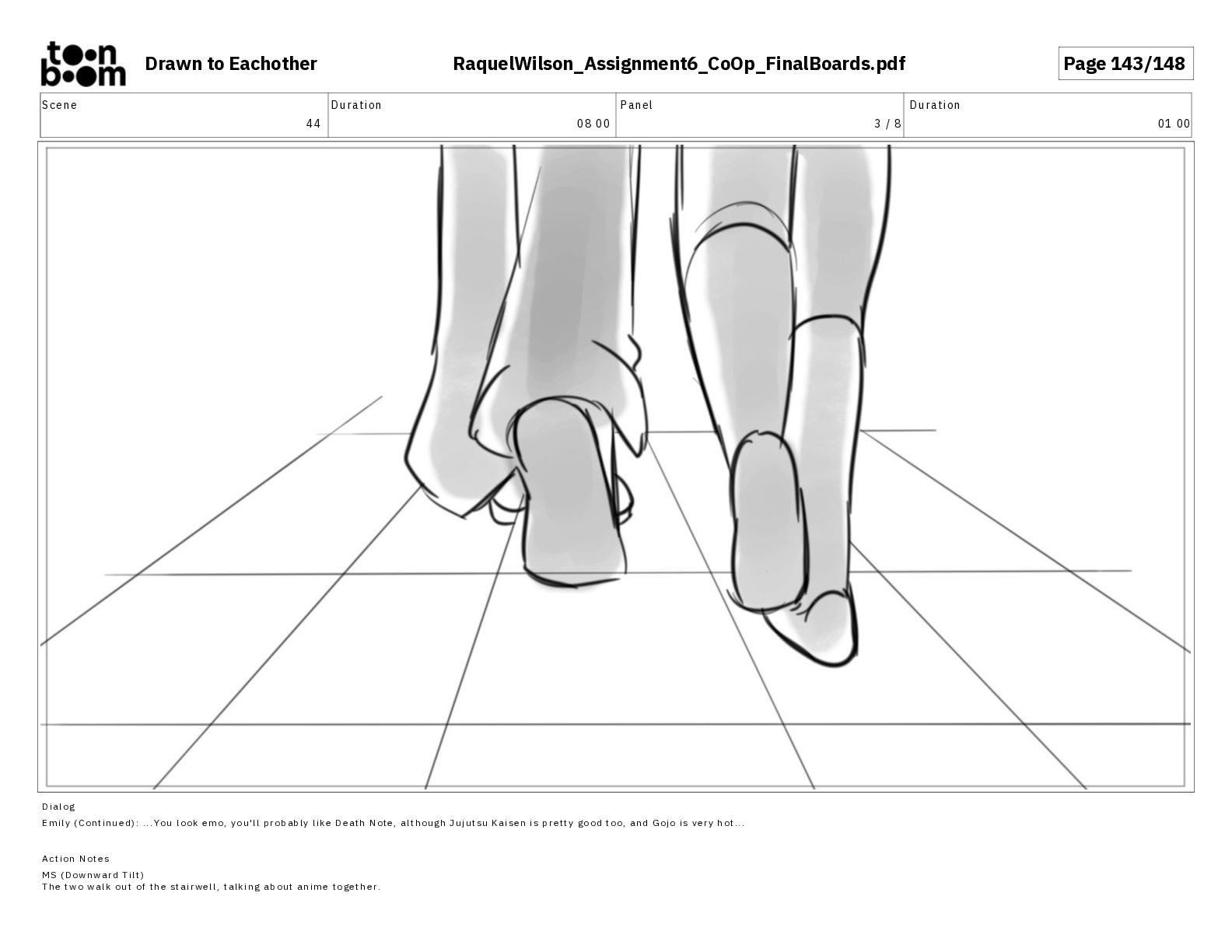The image size is (1232, 952).
Task: Select the project title 'Drawn to Eachother'
Action: (231, 64)
